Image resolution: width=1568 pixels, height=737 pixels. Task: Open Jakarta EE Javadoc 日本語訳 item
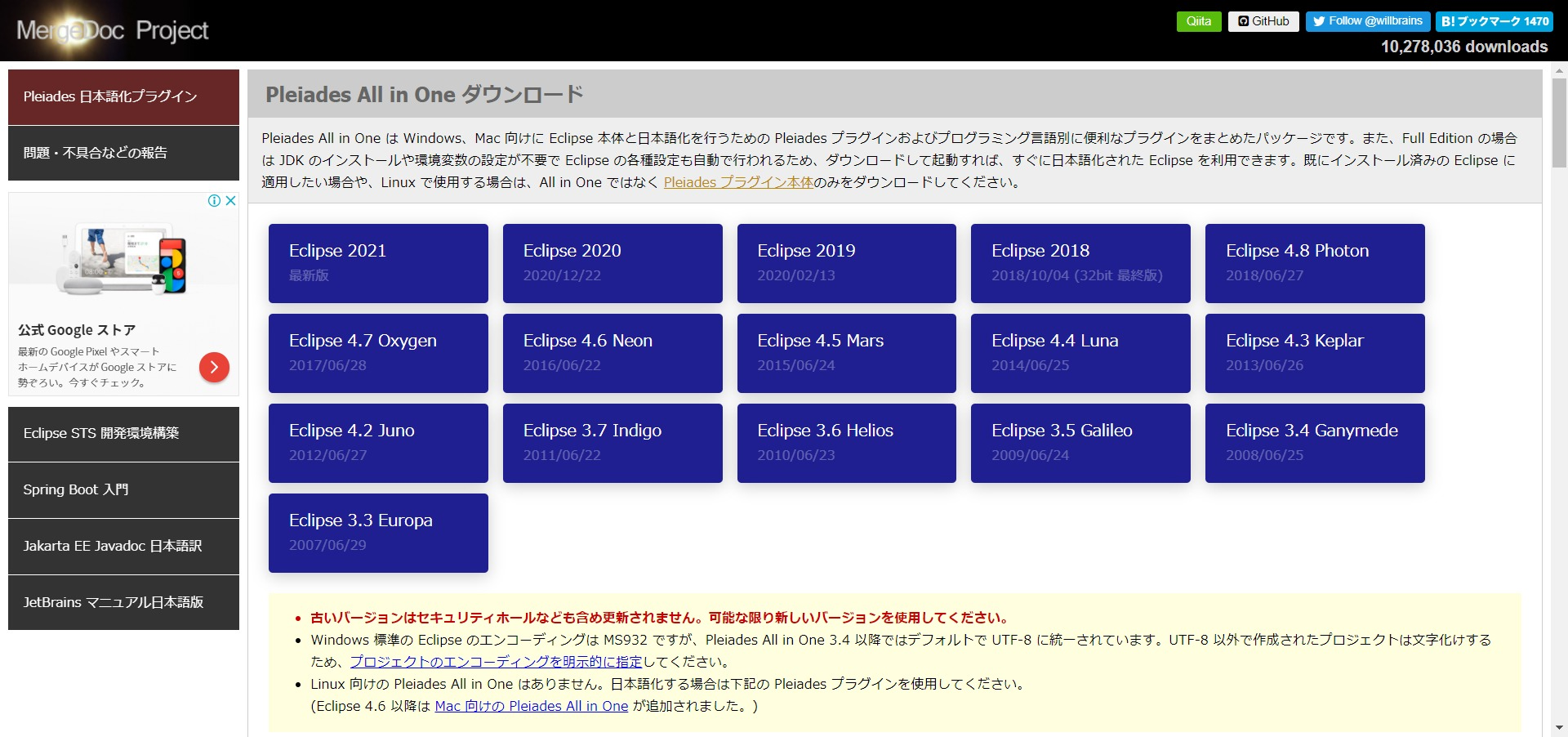click(x=123, y=547)
